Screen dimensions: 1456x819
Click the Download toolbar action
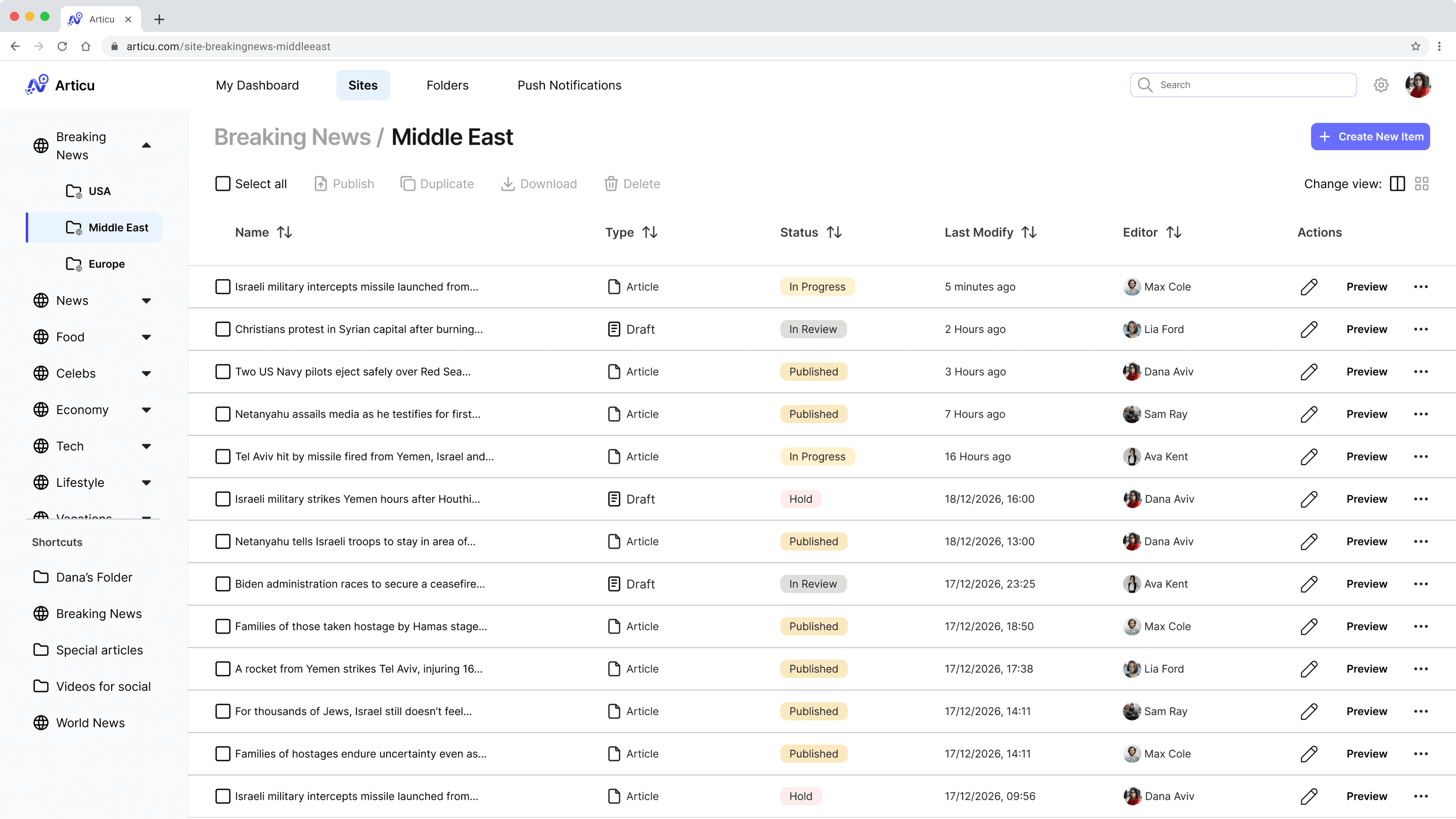pyautogui.click(x=538, y=184)
